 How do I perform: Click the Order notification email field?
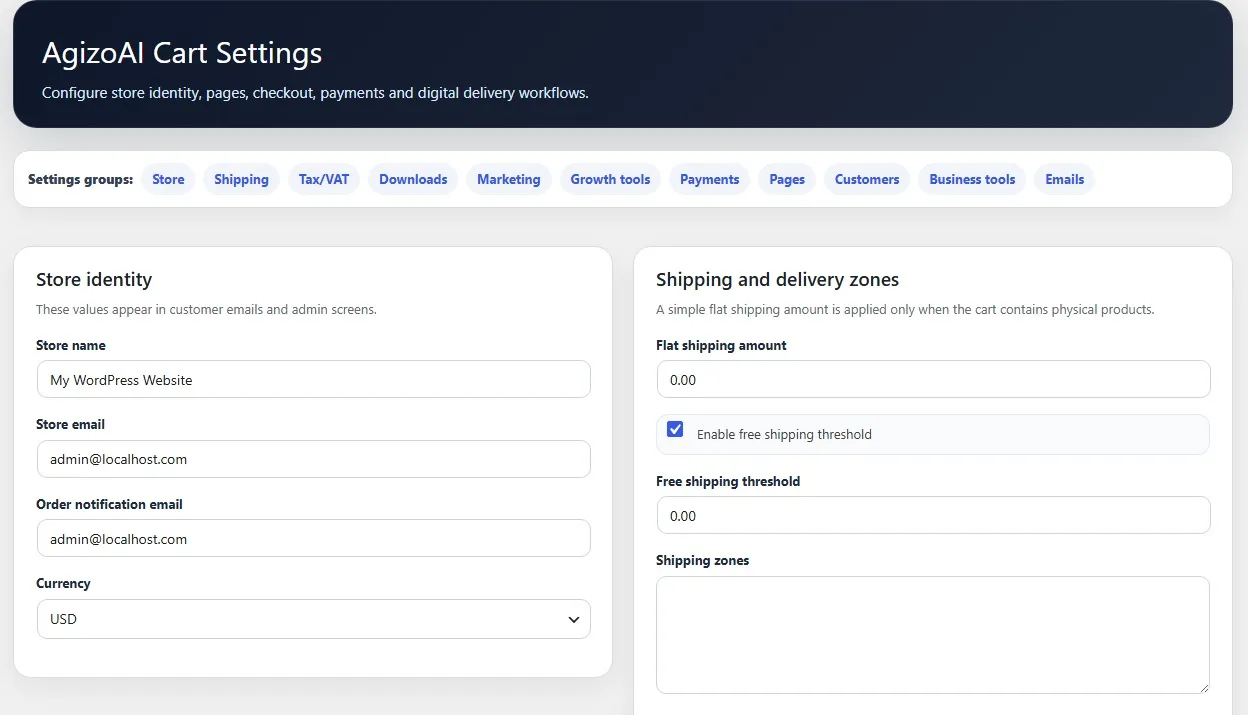tap(313, 538)
